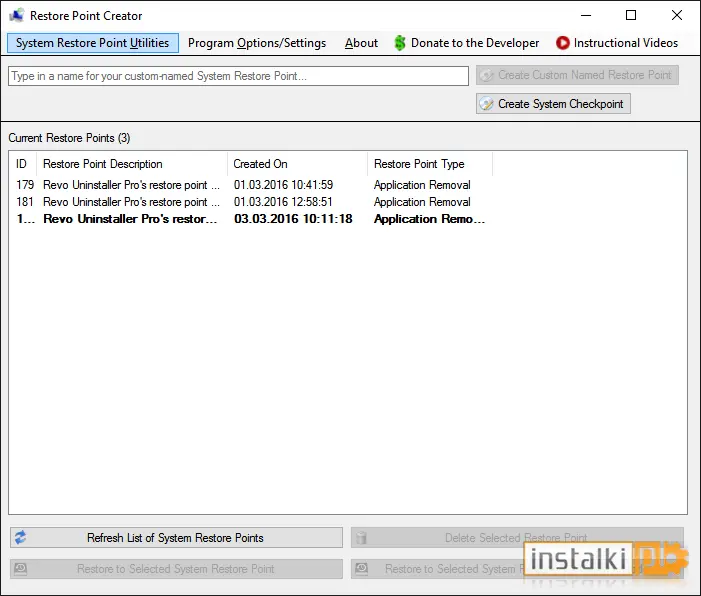The height and width of the screenshot is (596, 701).
Task: Click the blue refresh arrows icon
Action: coord(21,537)
